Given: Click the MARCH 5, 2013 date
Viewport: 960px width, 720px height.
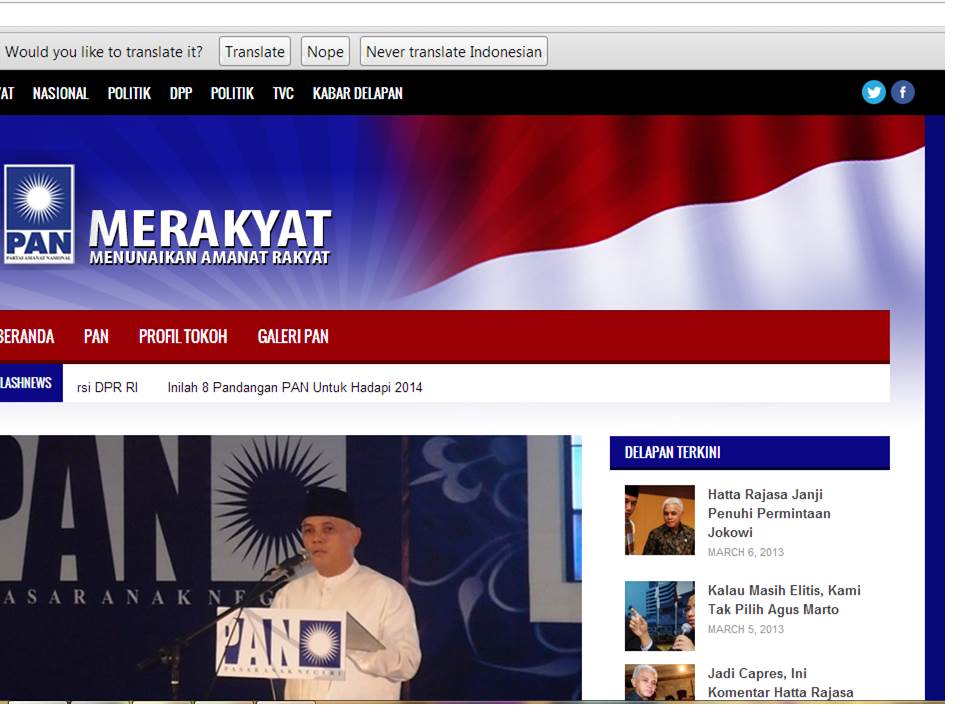Looking at the screenshot, I should [x=745, y=629].
